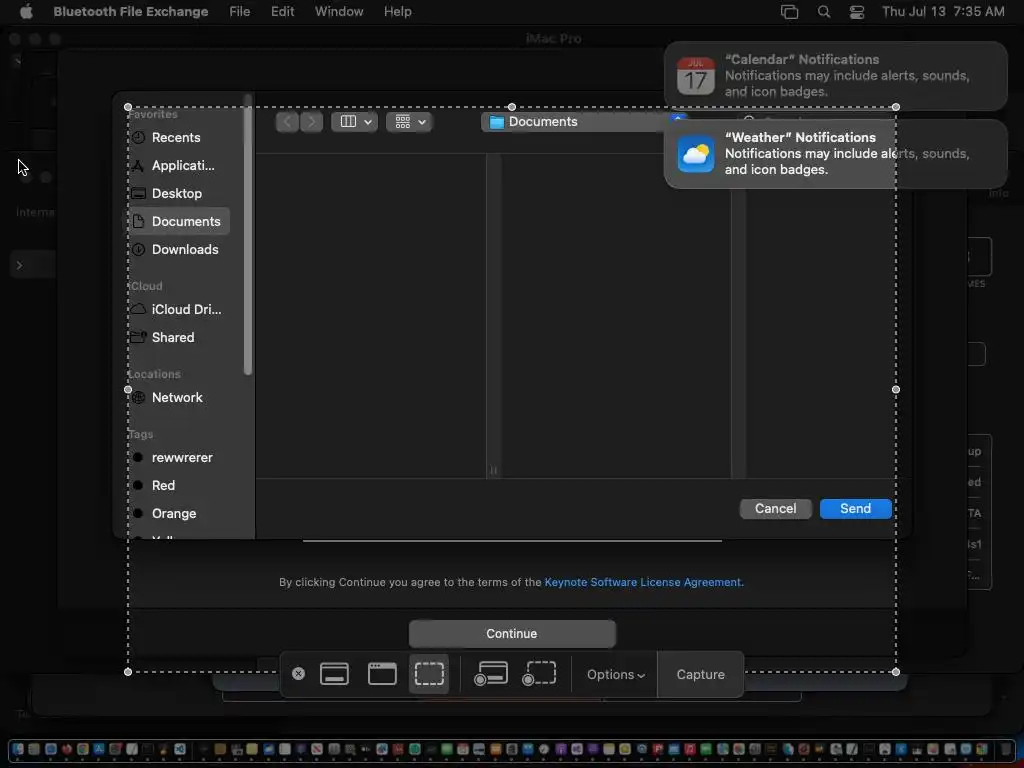Open Bluetooth File Exchange menu

[x=131, y=12]
